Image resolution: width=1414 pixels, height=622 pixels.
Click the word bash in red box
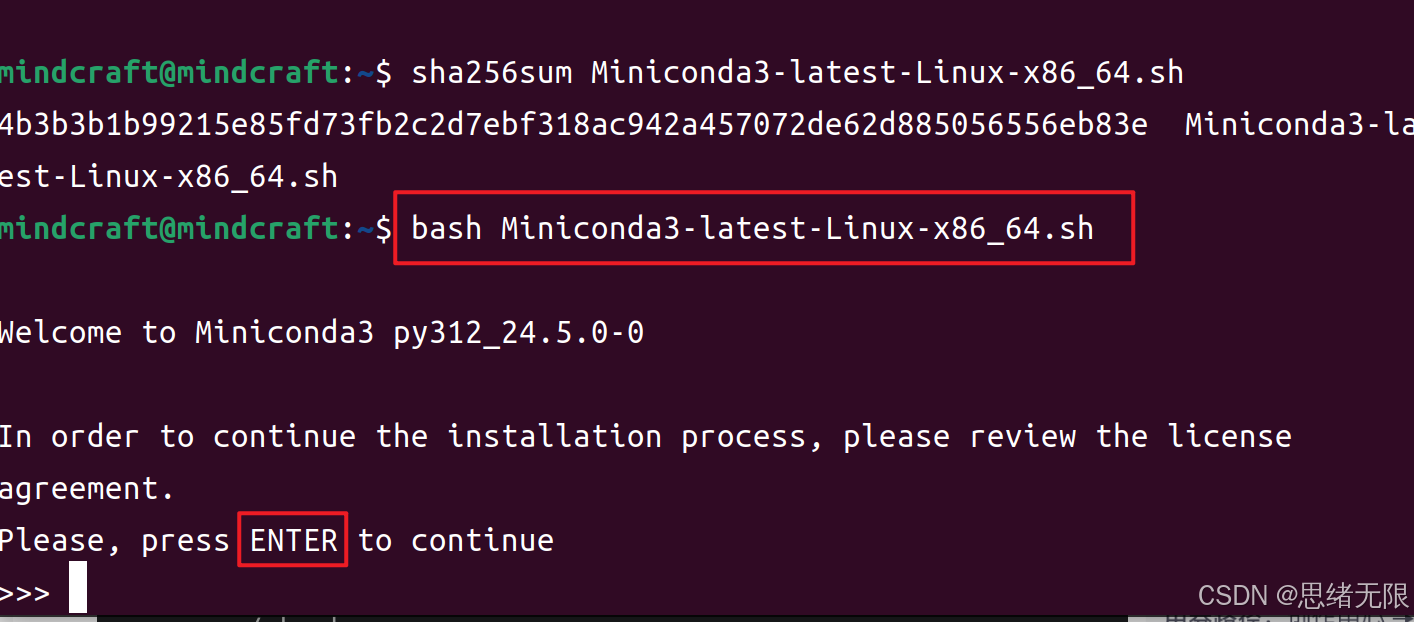(x=447, y=229)
